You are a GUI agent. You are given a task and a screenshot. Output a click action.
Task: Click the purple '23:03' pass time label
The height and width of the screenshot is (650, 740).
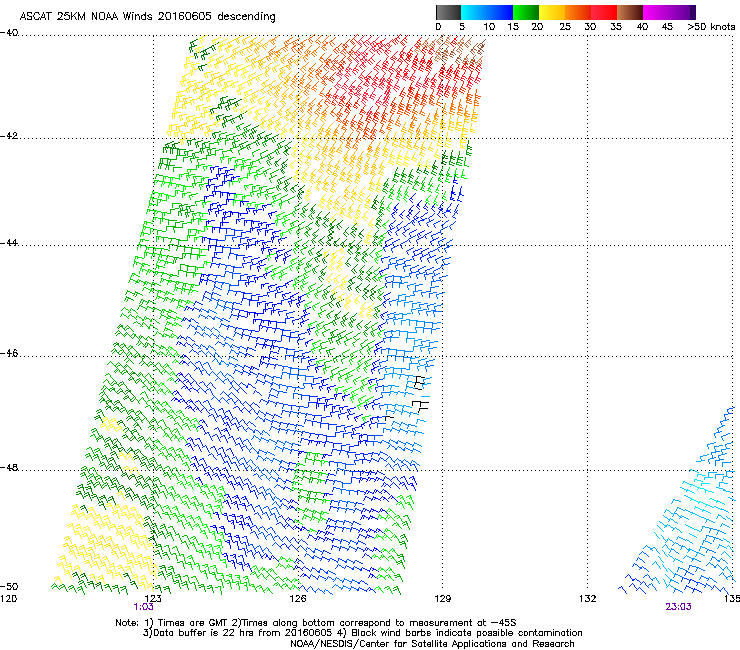(x=678, y=607)
